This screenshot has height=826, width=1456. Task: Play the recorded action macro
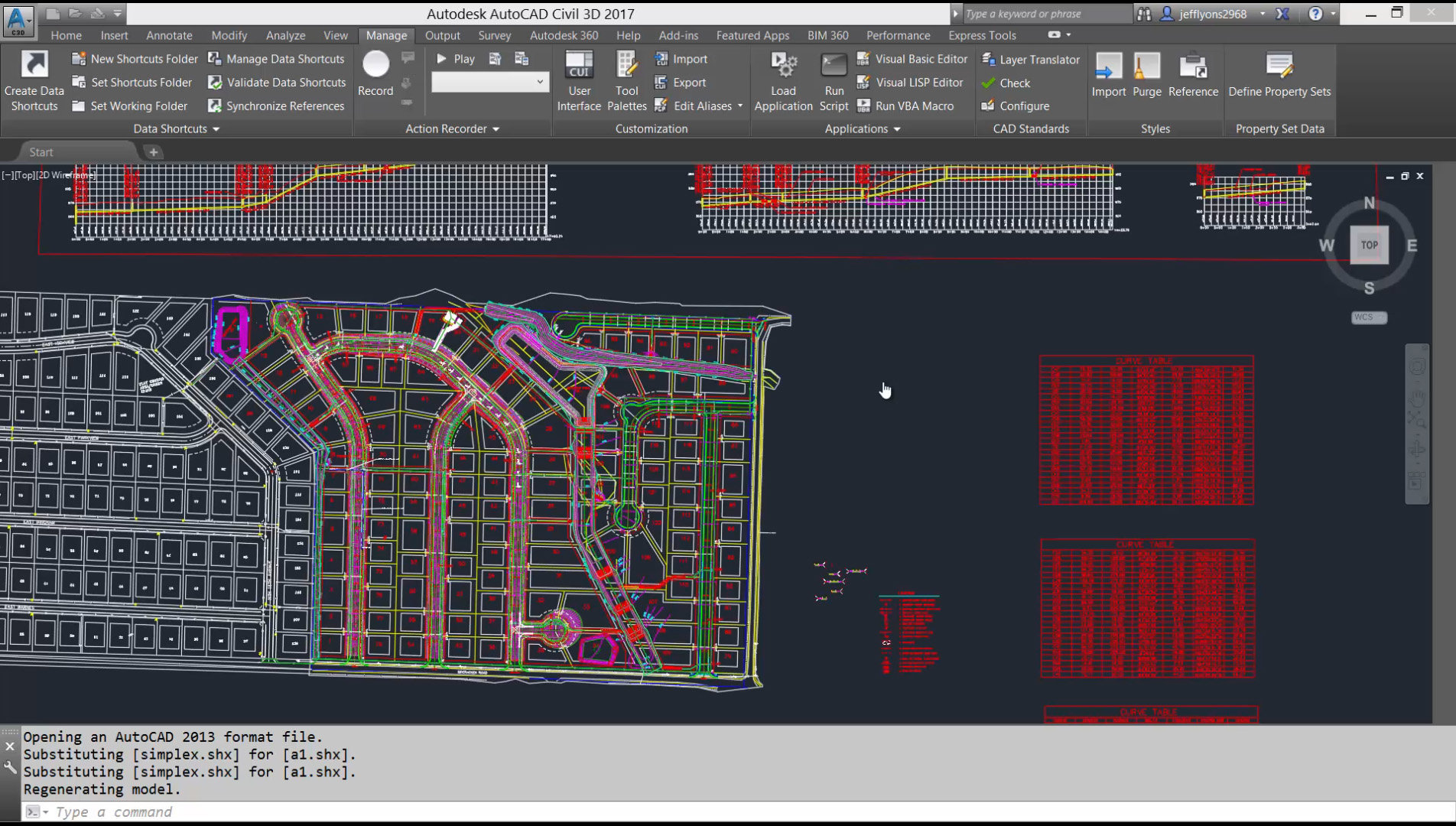coord(456,59)
